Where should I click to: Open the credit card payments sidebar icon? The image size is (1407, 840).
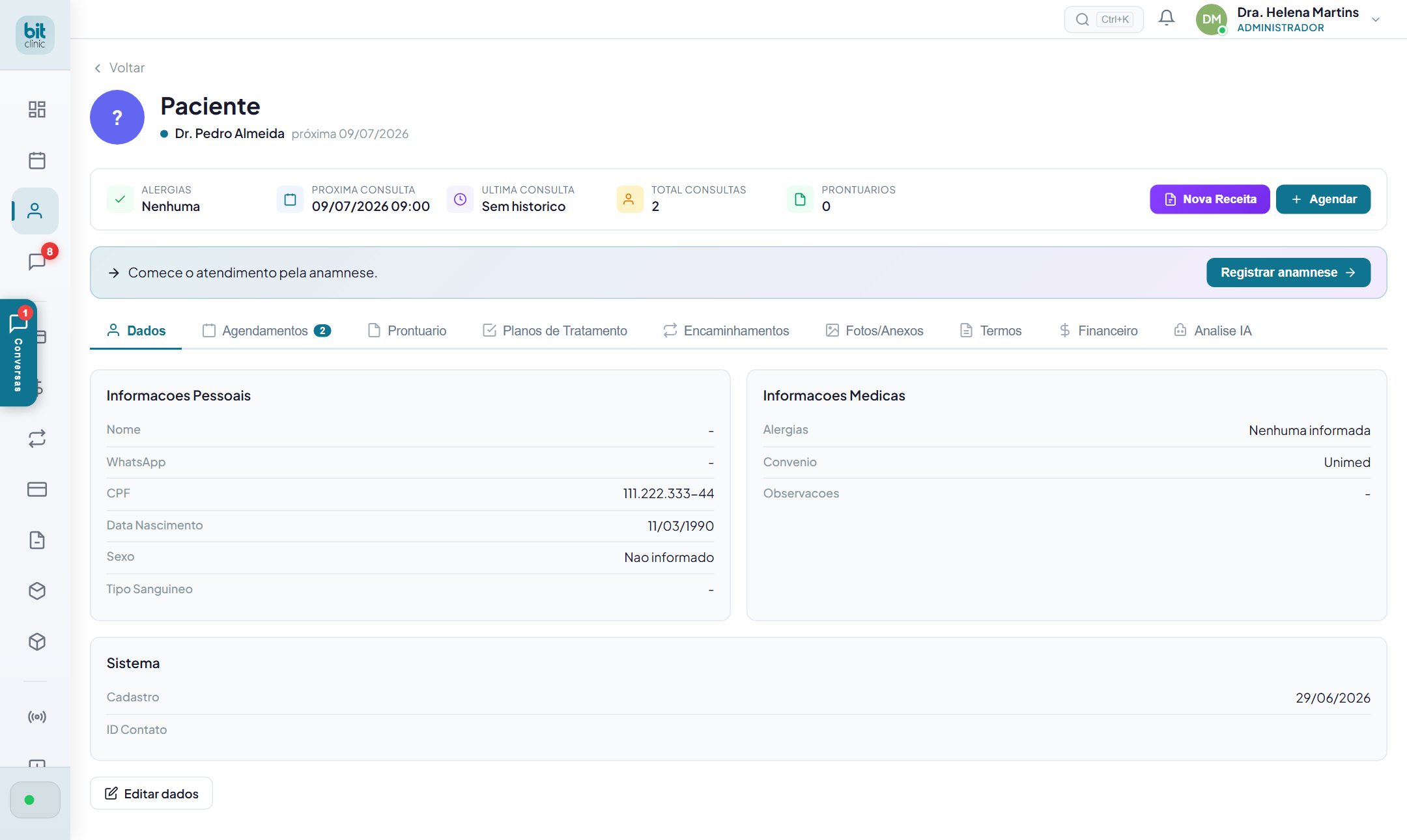pos(37,489)
